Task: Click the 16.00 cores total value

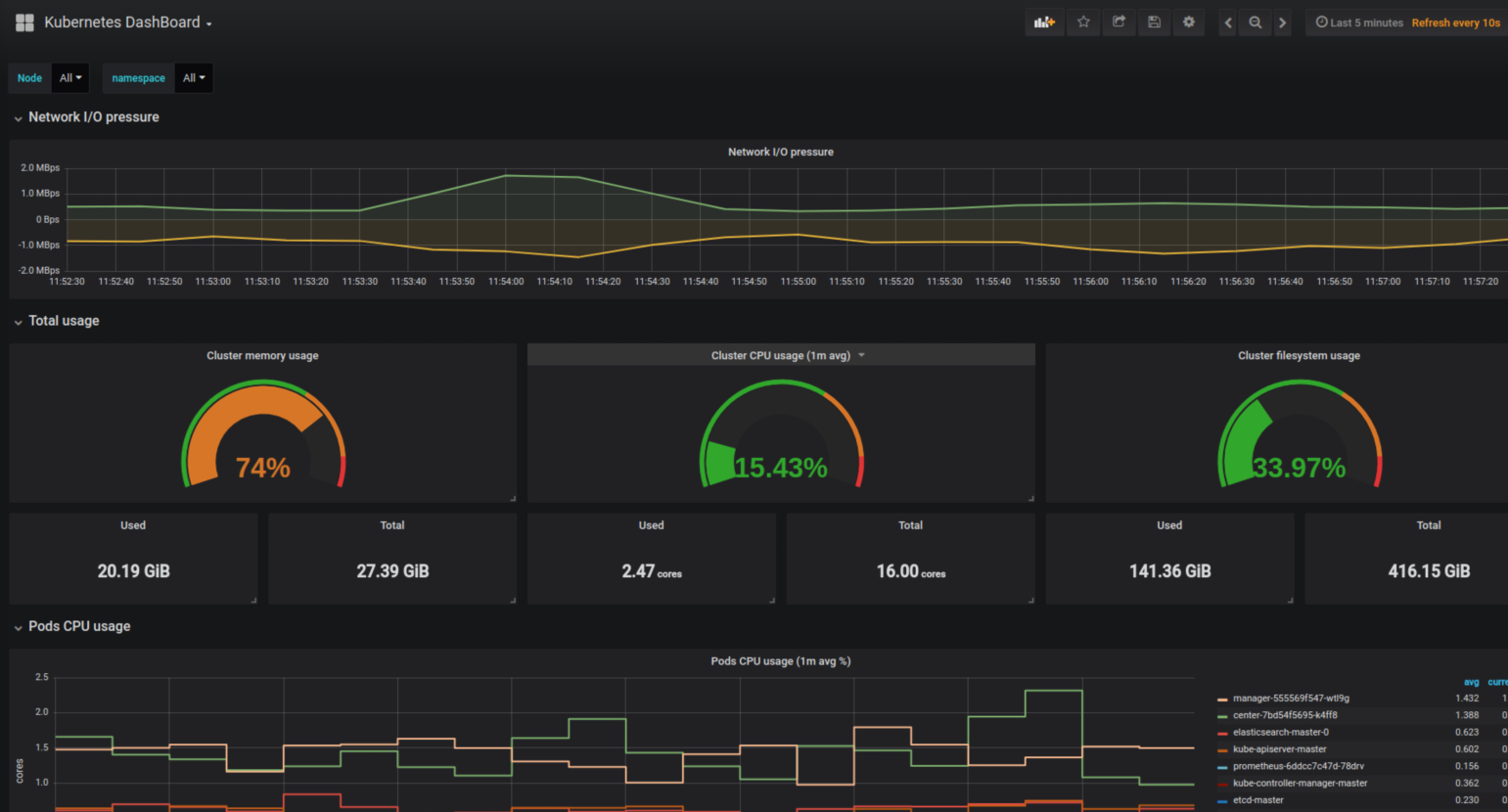Action: click(911, 571)
